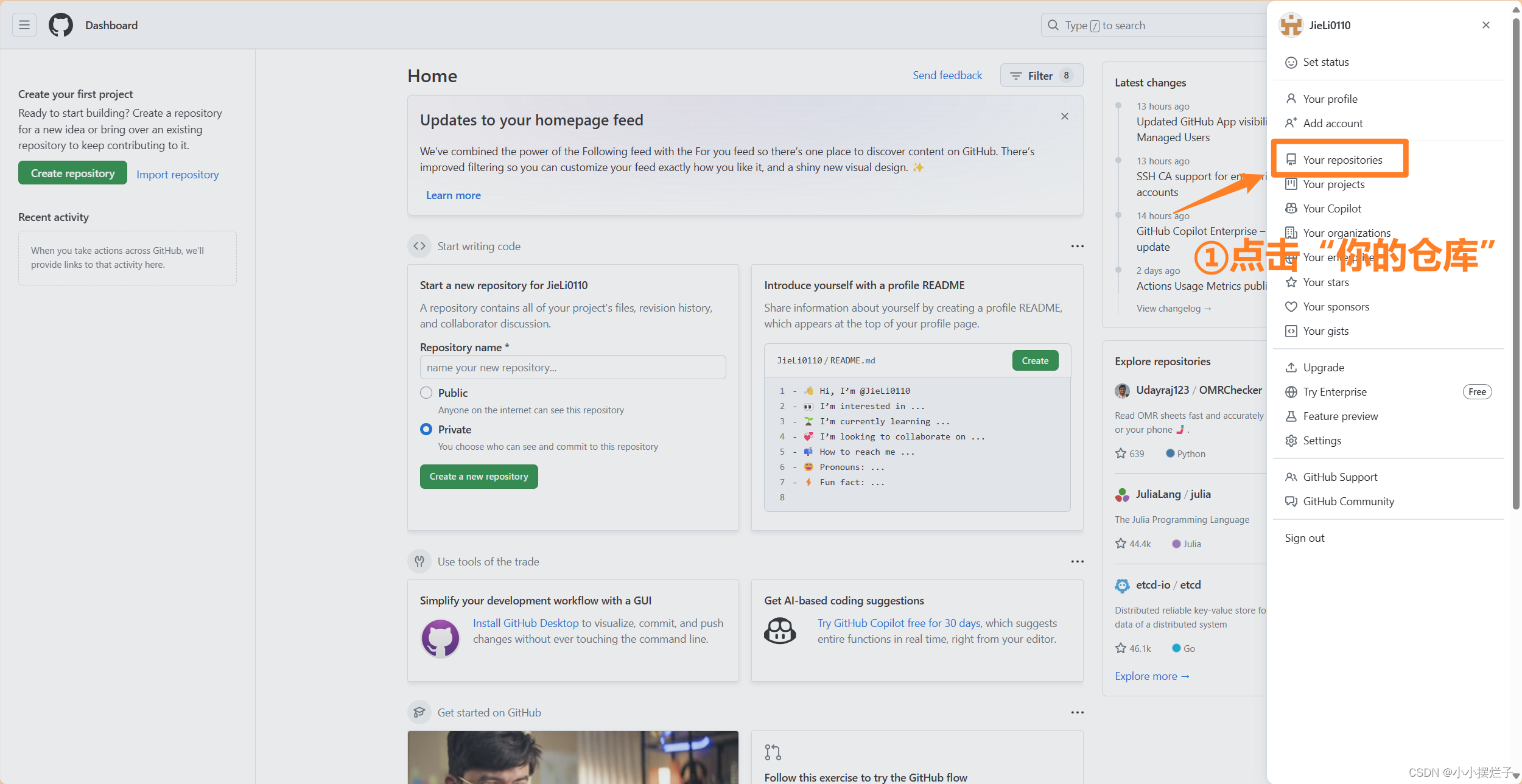The image size is (1522, 784).
Task: Click the green Create repository button
Action: [72, 173]
